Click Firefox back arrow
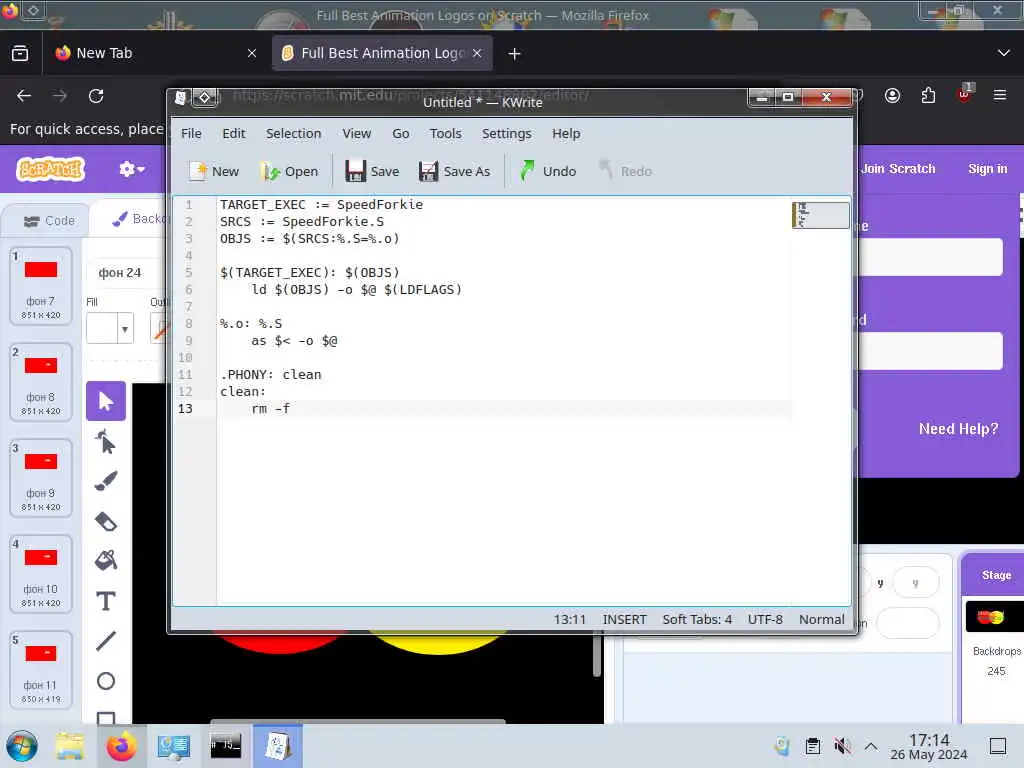The height and width of the screenshot is (768, 1024). pyautogui.click(x=24, y=96)
